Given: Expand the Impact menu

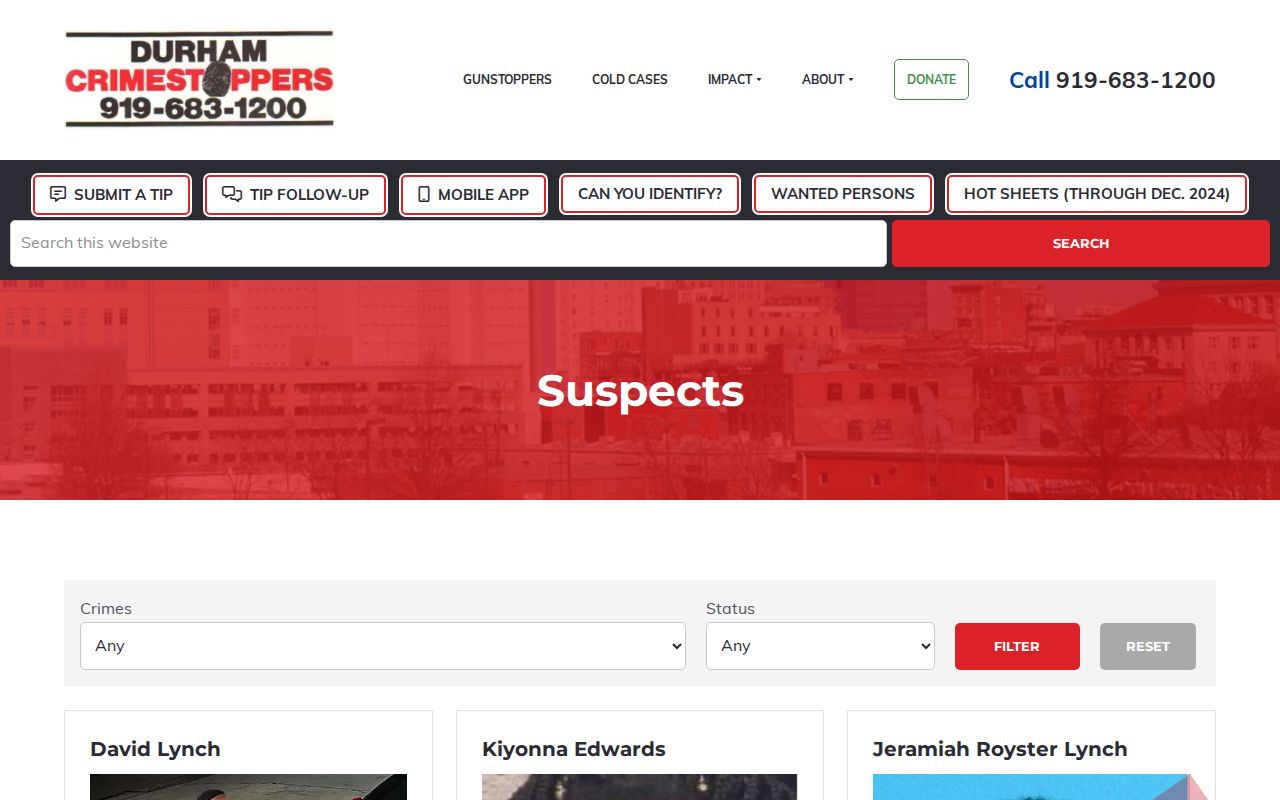Looking at the screenshot, I should (735, 79).
